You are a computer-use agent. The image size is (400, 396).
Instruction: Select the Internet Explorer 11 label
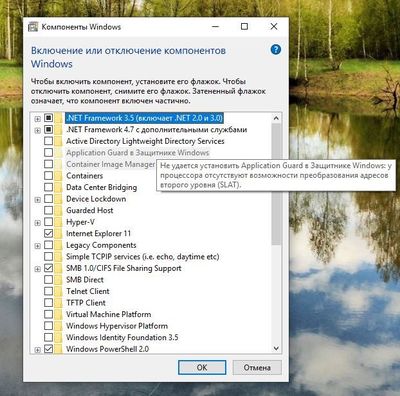coord(98,234)
